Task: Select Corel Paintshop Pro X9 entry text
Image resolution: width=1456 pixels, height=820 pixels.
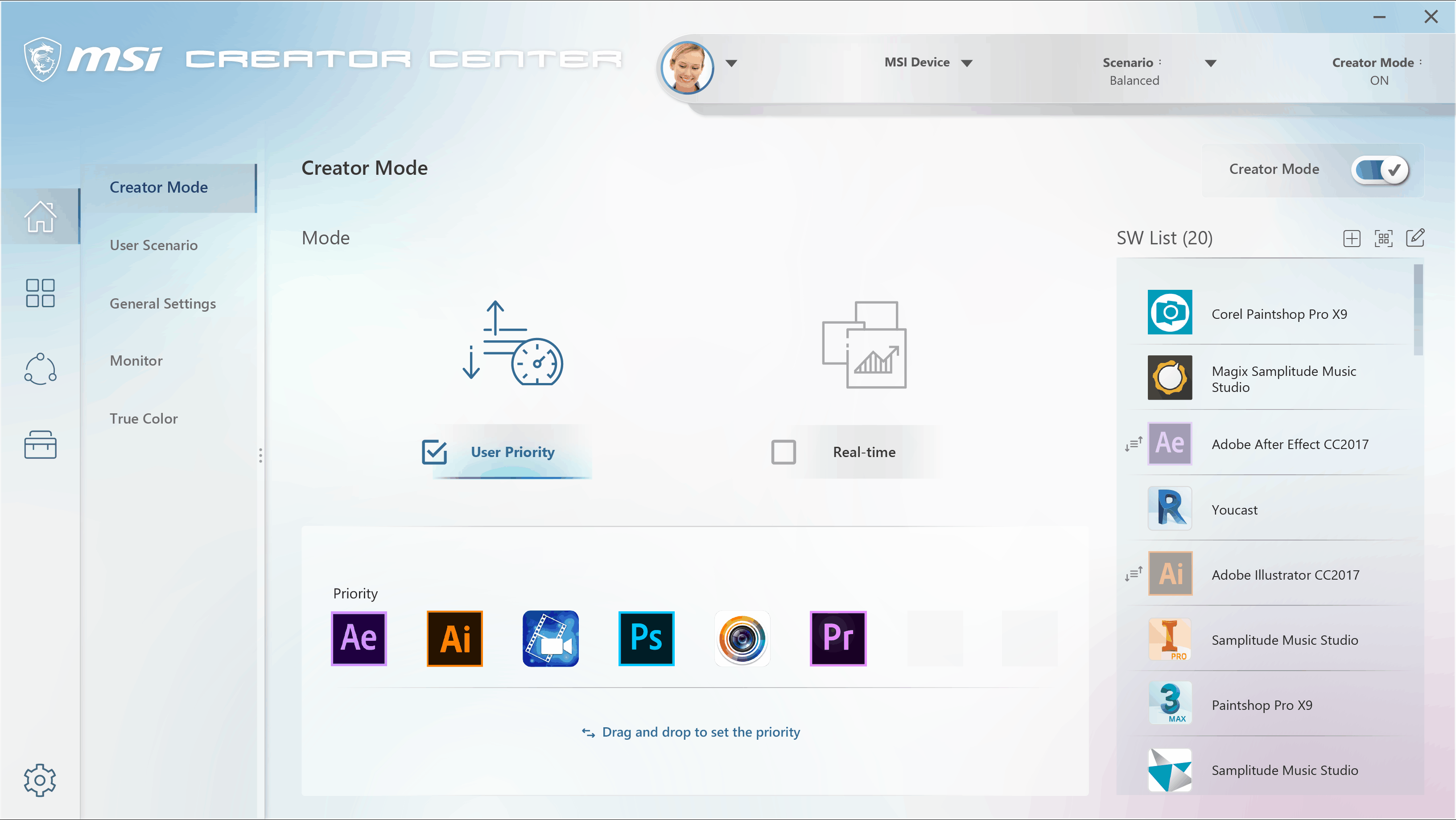Action: [1279, 314]
